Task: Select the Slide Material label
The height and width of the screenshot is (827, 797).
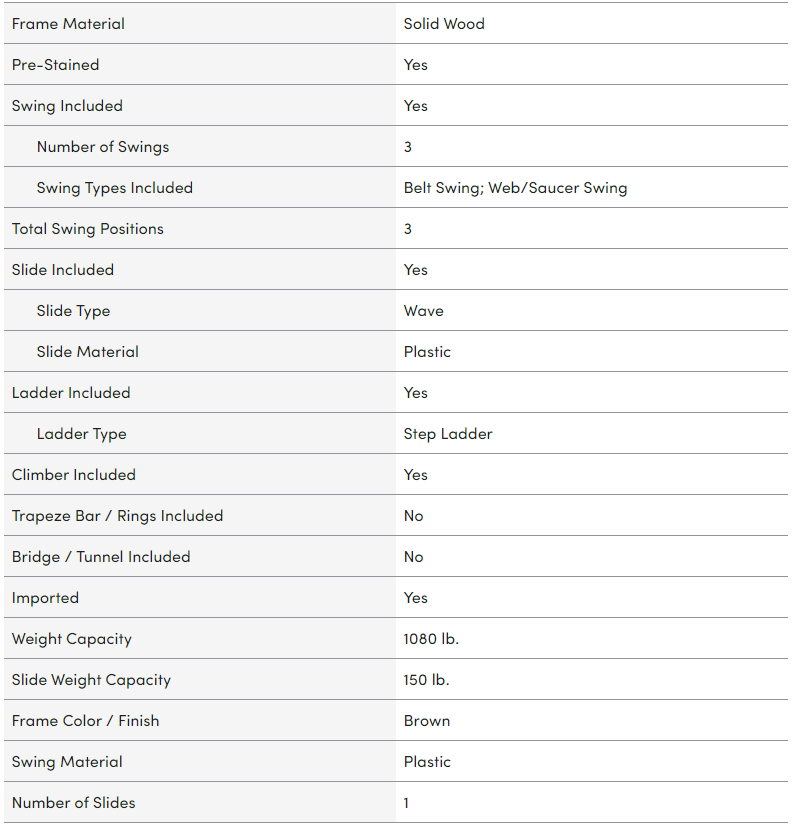Action: [x=88, y=352]
